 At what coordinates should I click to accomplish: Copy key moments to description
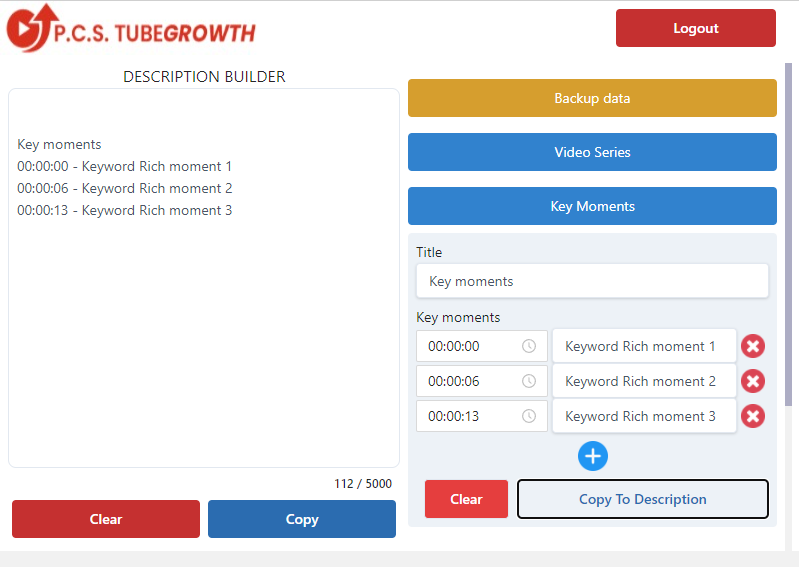tap(643, 499)
